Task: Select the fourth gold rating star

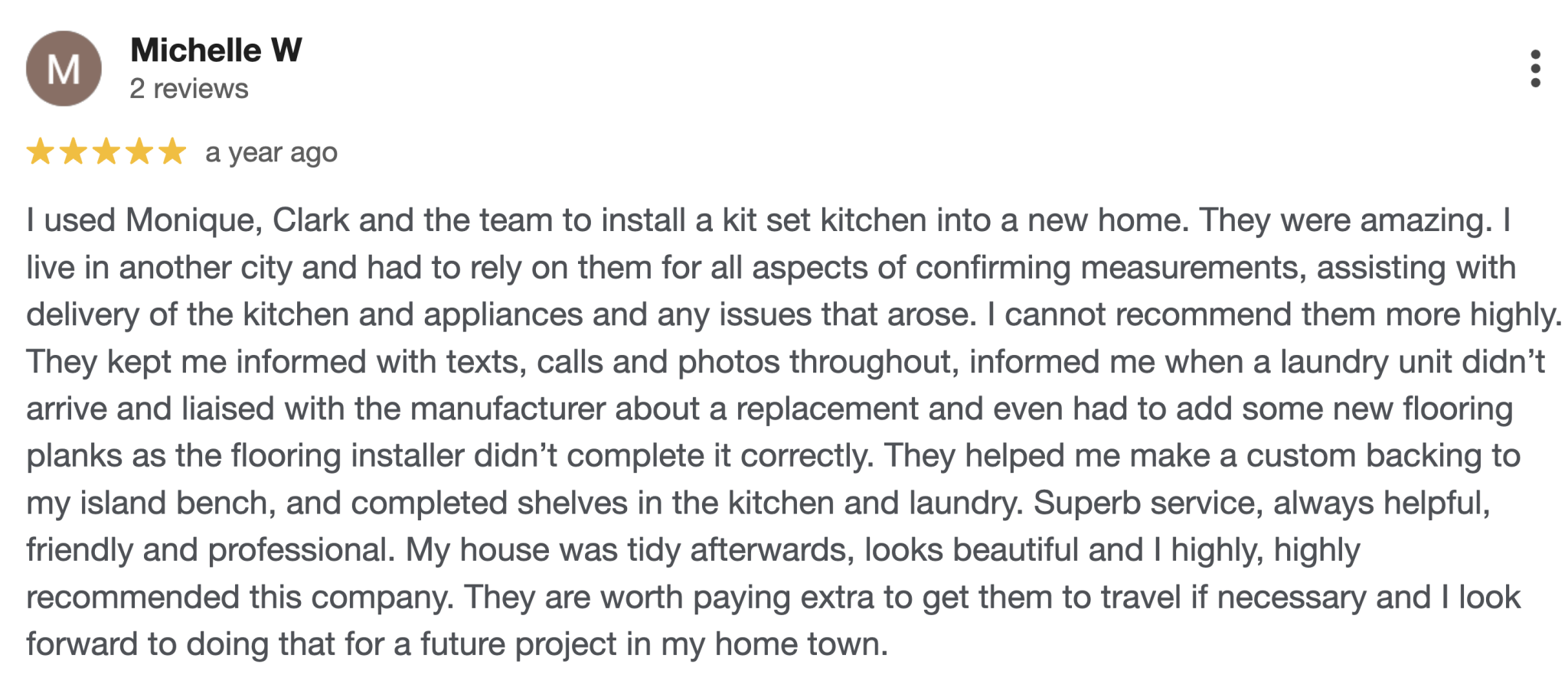Action: point(139,151)
